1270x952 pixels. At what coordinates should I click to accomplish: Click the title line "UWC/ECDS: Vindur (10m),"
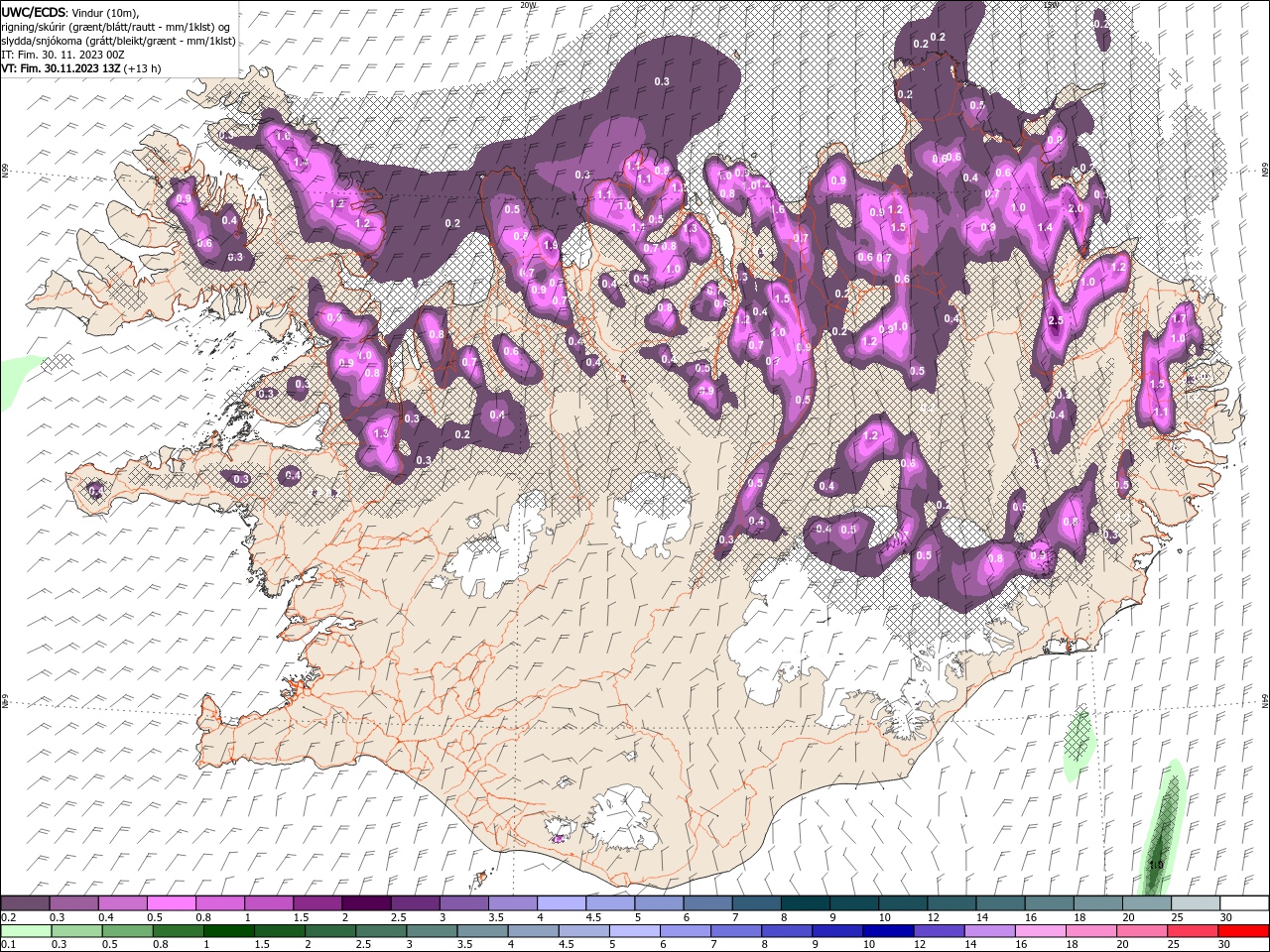pyautogui.click(x=70, y=12)
